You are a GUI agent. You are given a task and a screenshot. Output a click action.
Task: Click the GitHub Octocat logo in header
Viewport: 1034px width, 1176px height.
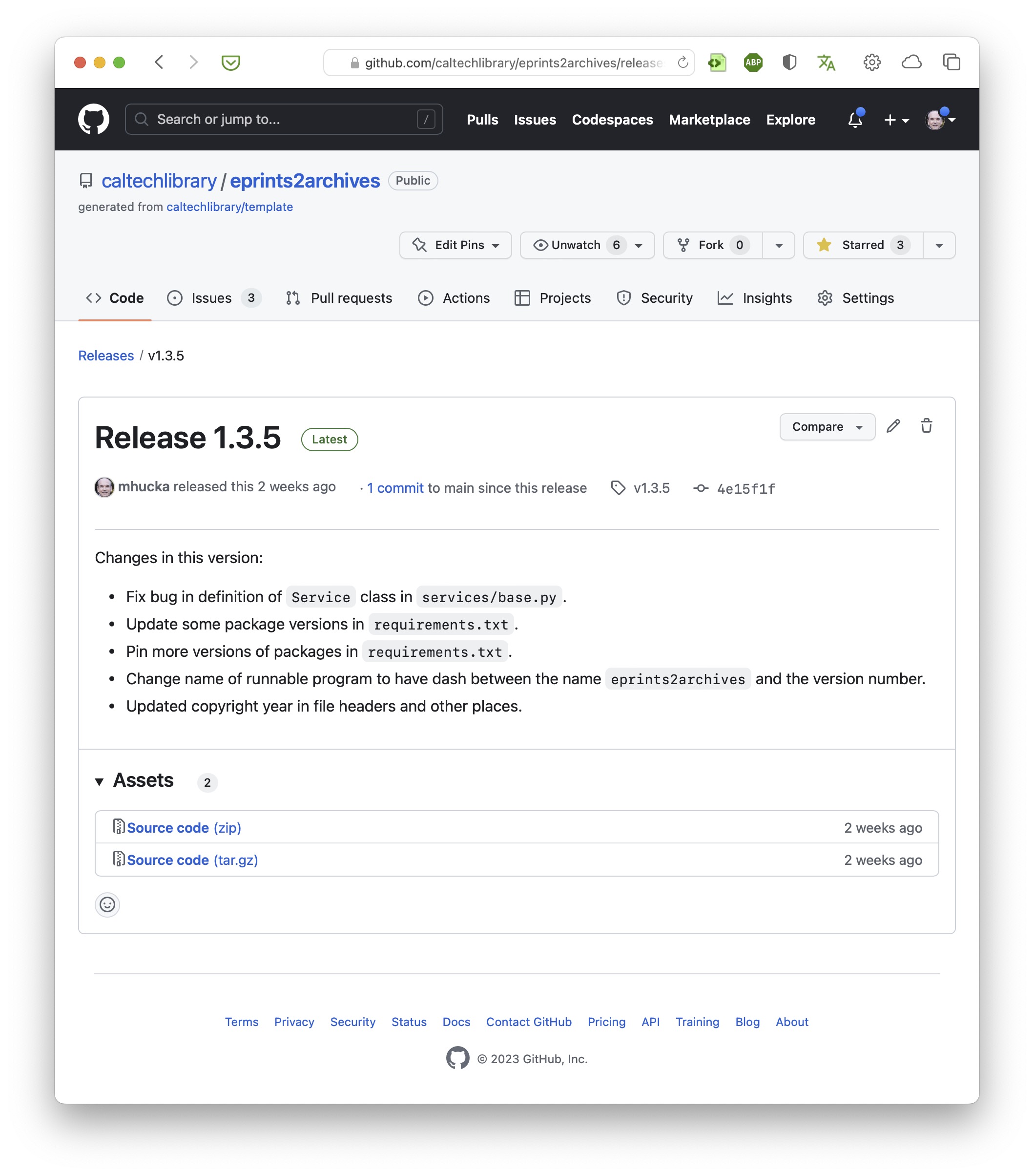[93, 119]
